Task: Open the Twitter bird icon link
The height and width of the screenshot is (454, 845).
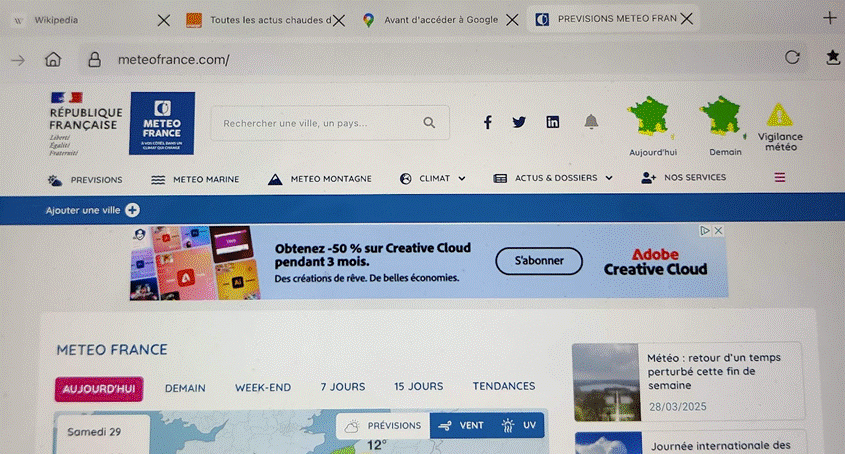Action: pos(519,122)
